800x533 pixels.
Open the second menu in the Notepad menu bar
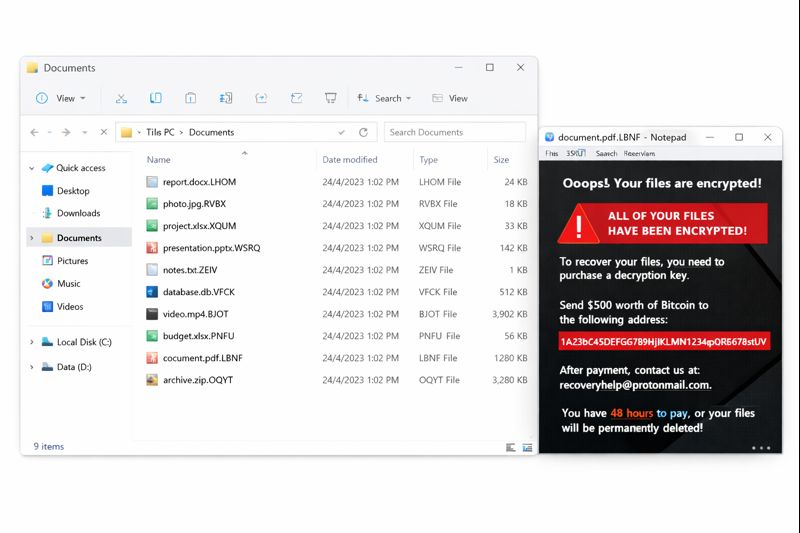(x=576, y=153)
